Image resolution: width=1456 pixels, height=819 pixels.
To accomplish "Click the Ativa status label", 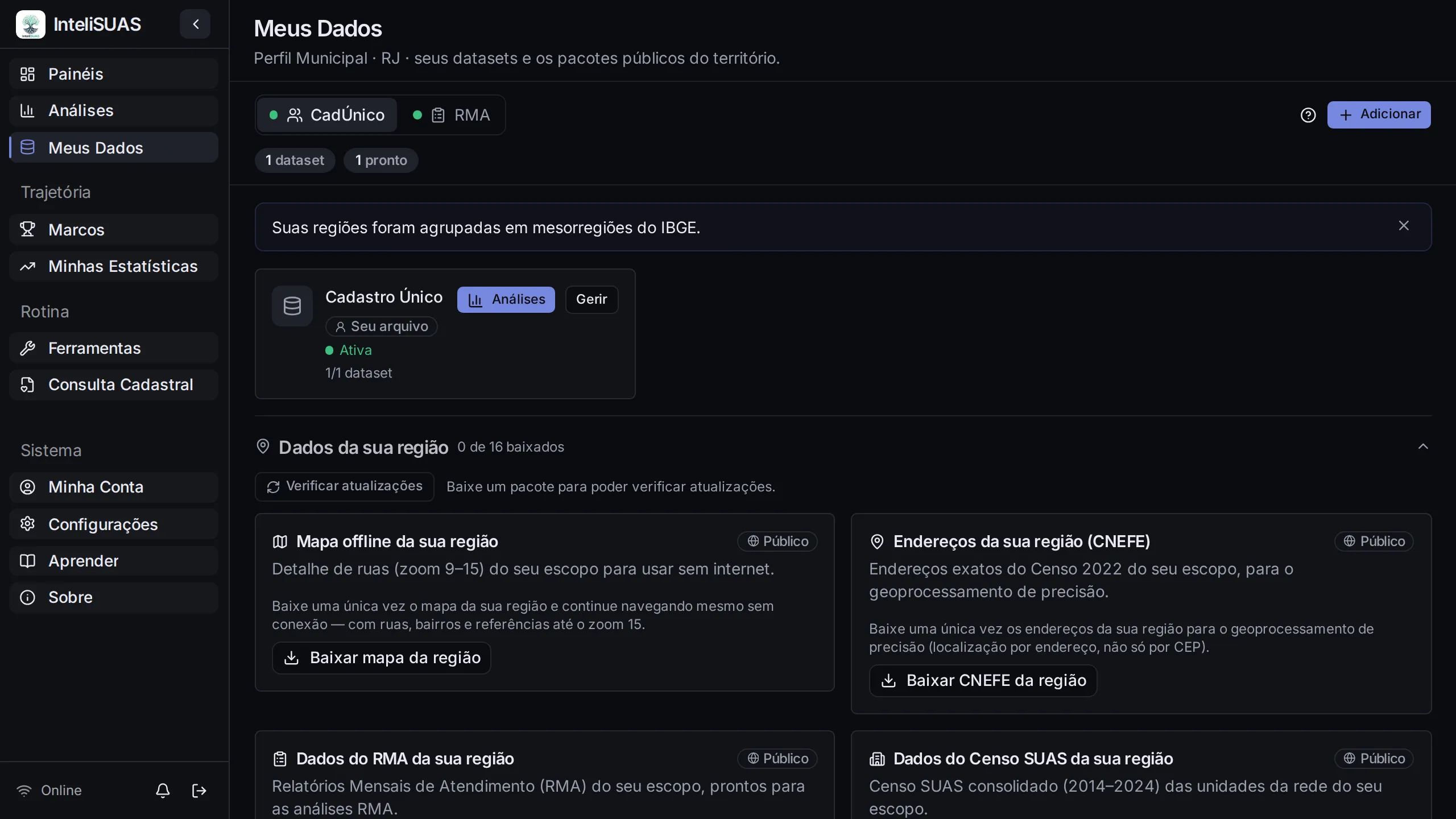I will pyautogui.click(x=349, y=350).
